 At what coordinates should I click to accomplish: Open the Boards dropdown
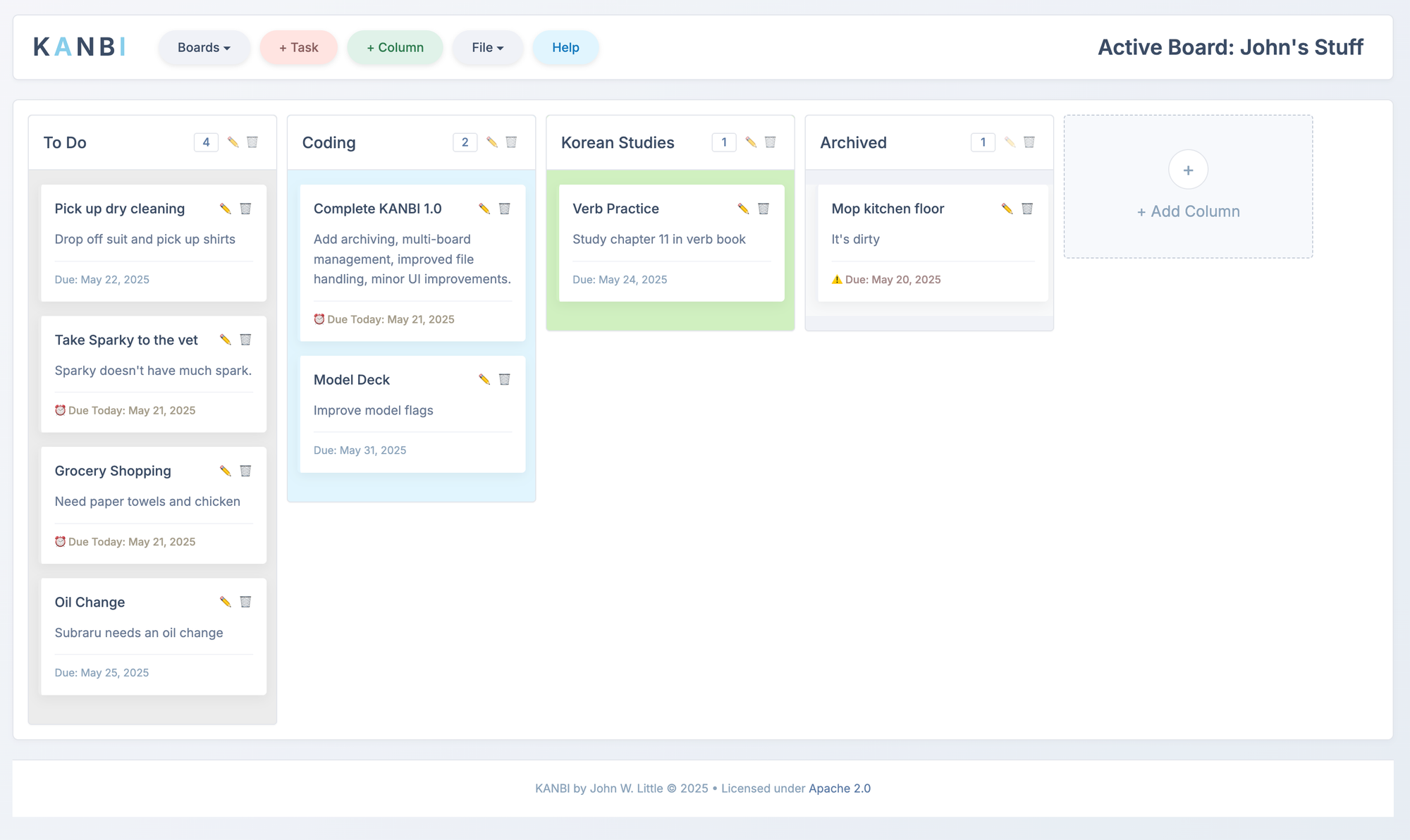point(204,47)
